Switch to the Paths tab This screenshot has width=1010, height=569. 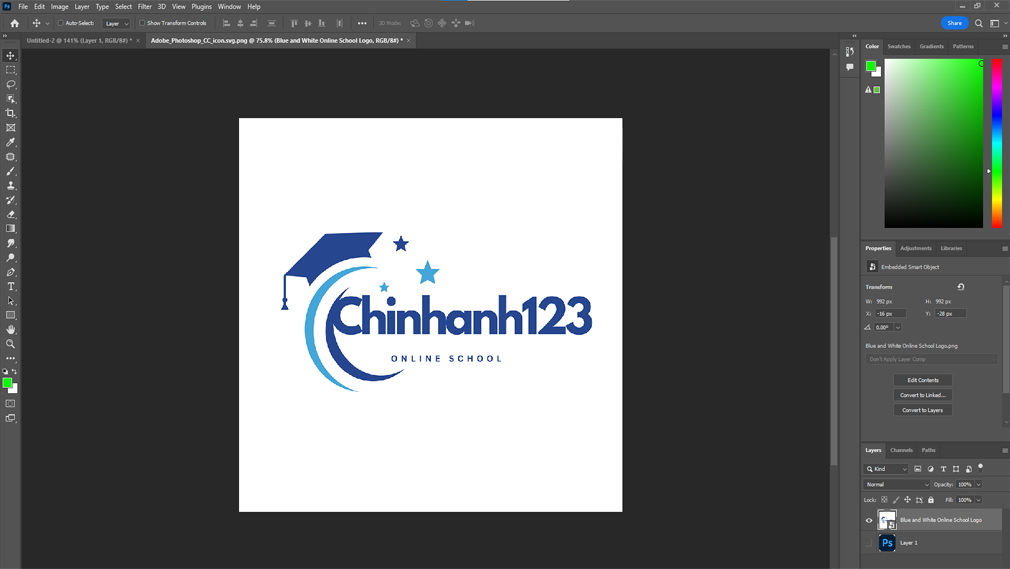click(x=928, y=450)
